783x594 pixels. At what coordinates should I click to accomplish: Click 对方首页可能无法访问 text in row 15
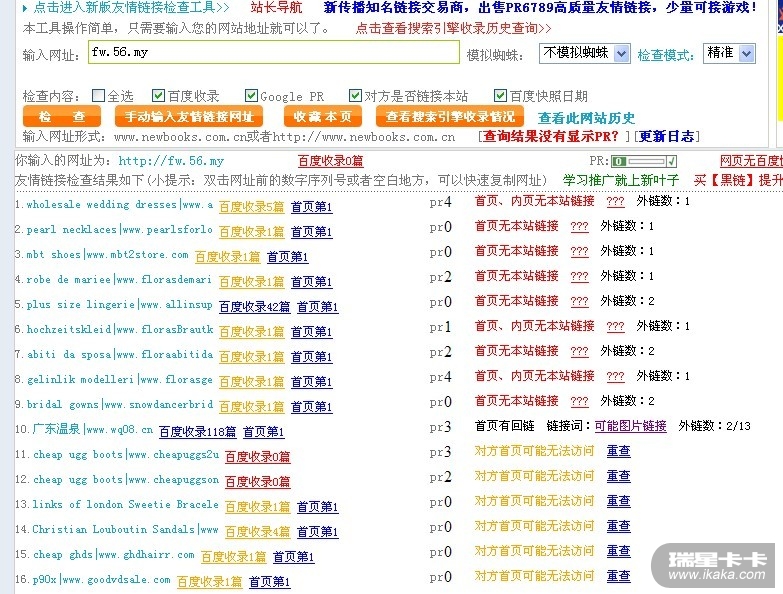(534, 551)
